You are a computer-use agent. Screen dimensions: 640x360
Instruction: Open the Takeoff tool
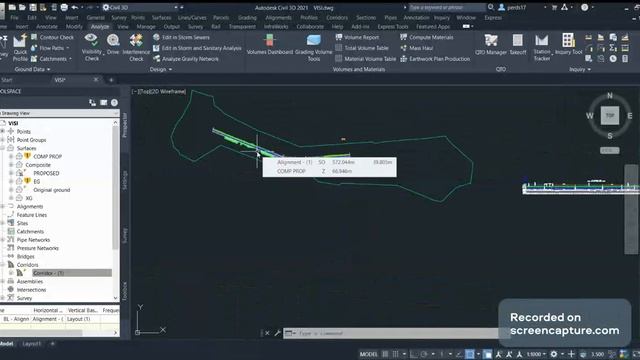518,44
